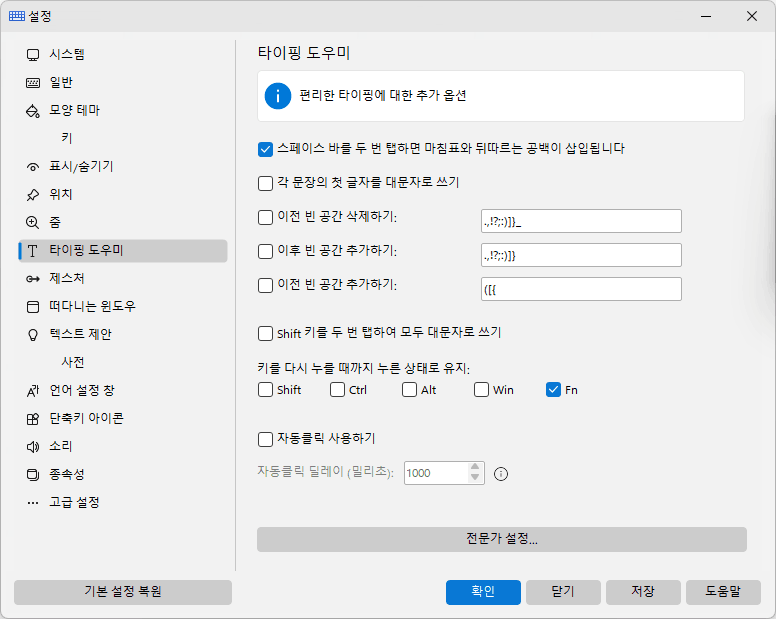
Task: Select 고급 설정 in sidebar
Action: tap(123, 503)
